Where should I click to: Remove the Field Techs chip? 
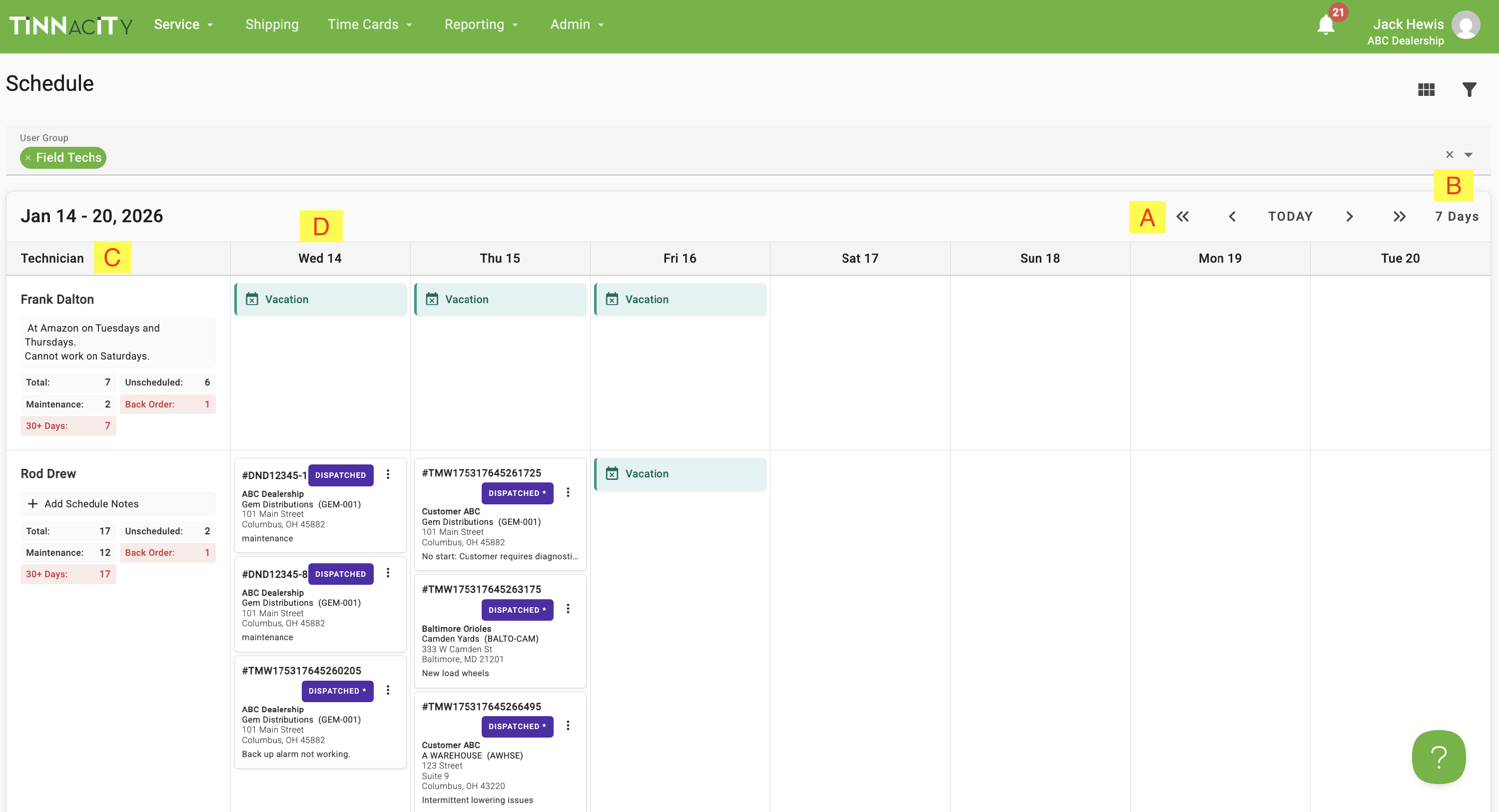pos(28,158)
